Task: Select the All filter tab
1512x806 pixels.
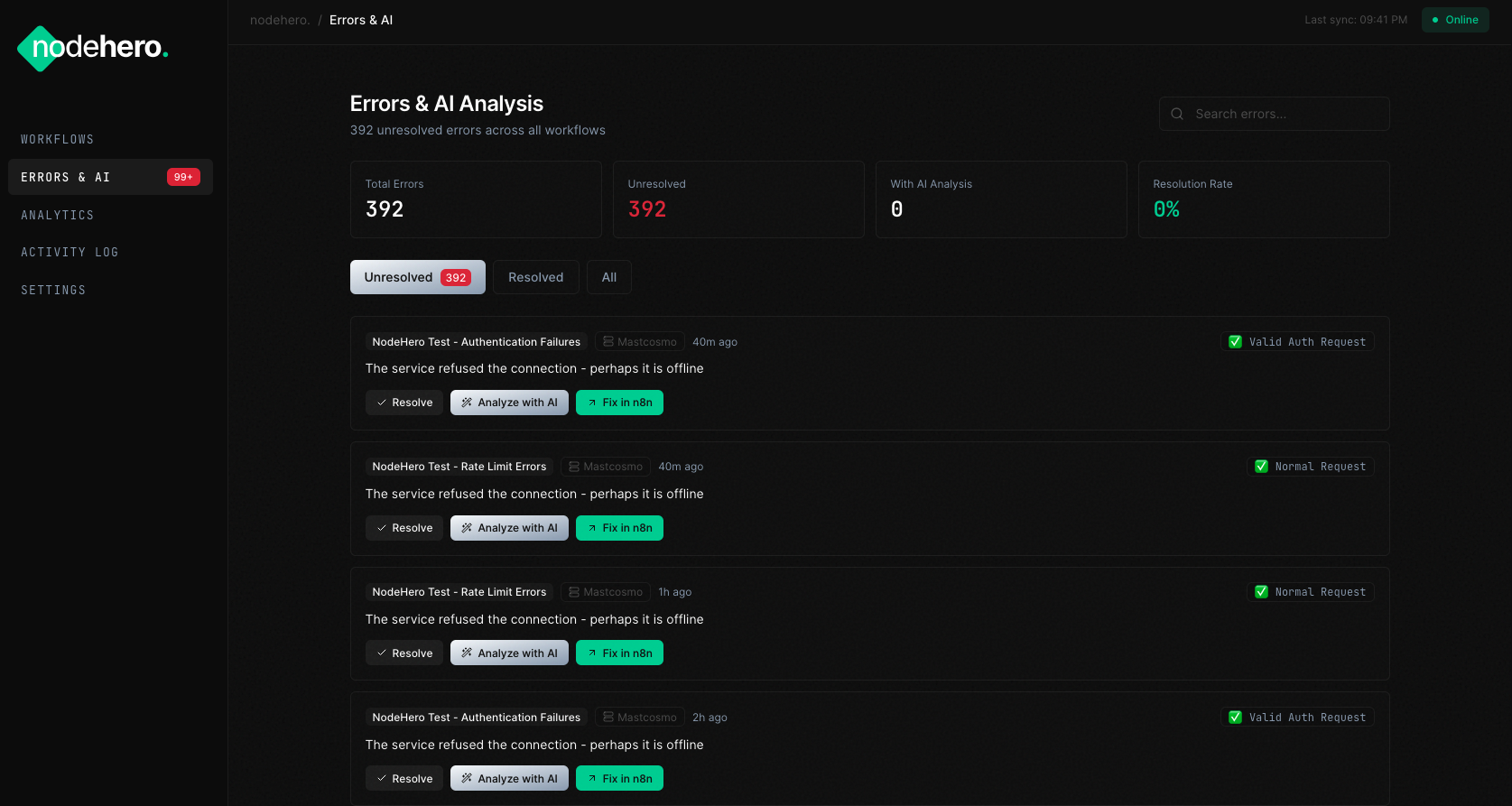Action: (x=609, y=277)
